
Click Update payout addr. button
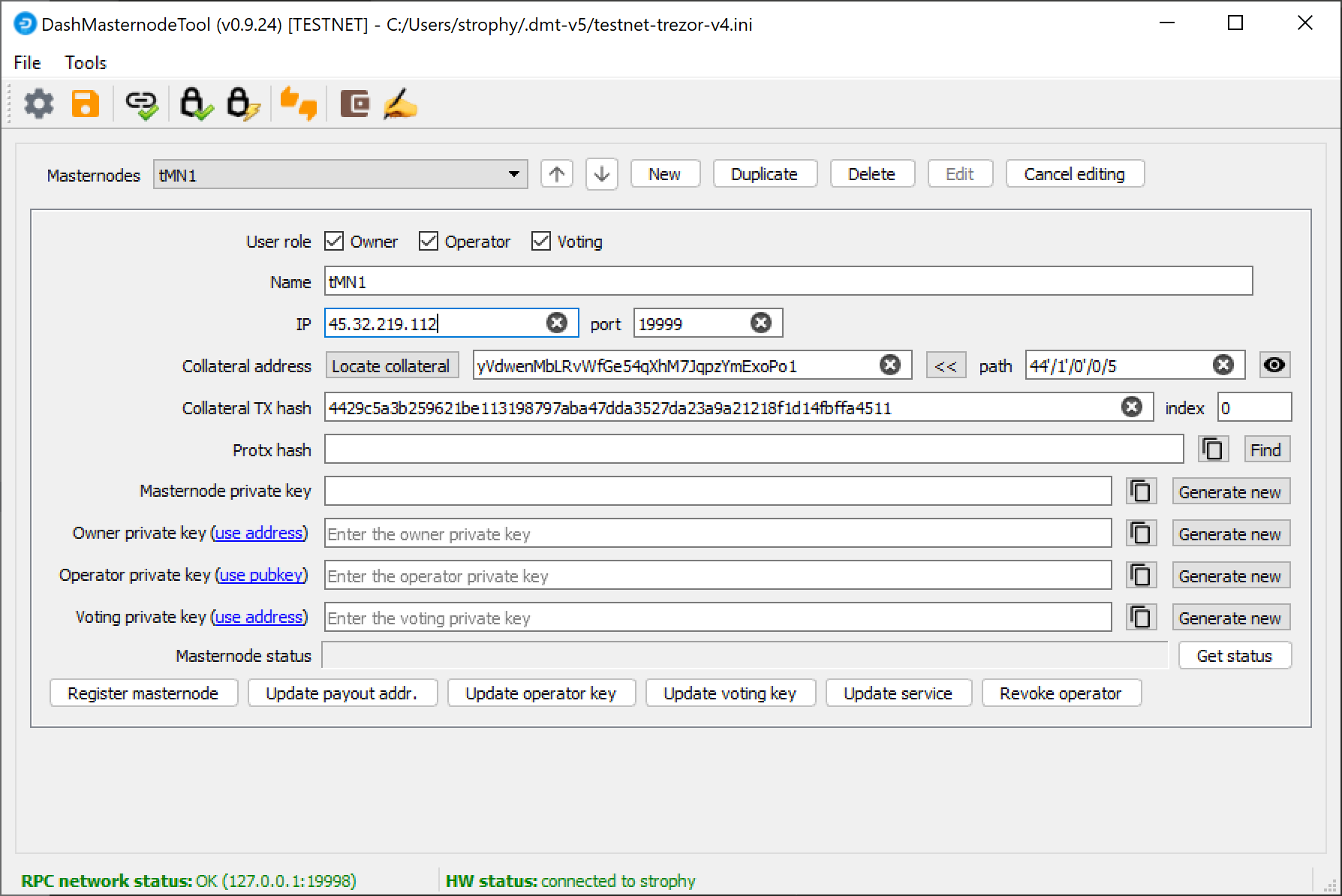pos(342,693)
